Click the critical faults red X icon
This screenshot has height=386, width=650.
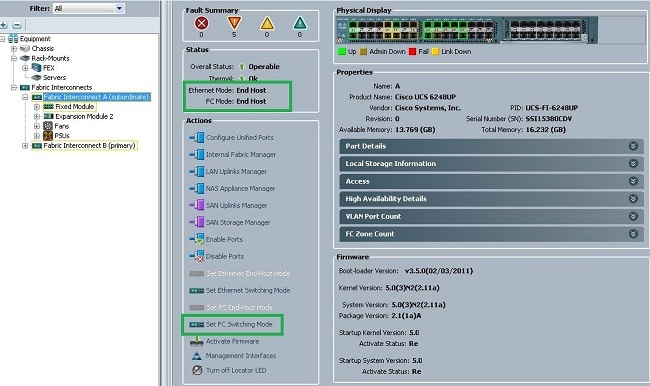tap(201, 23)
